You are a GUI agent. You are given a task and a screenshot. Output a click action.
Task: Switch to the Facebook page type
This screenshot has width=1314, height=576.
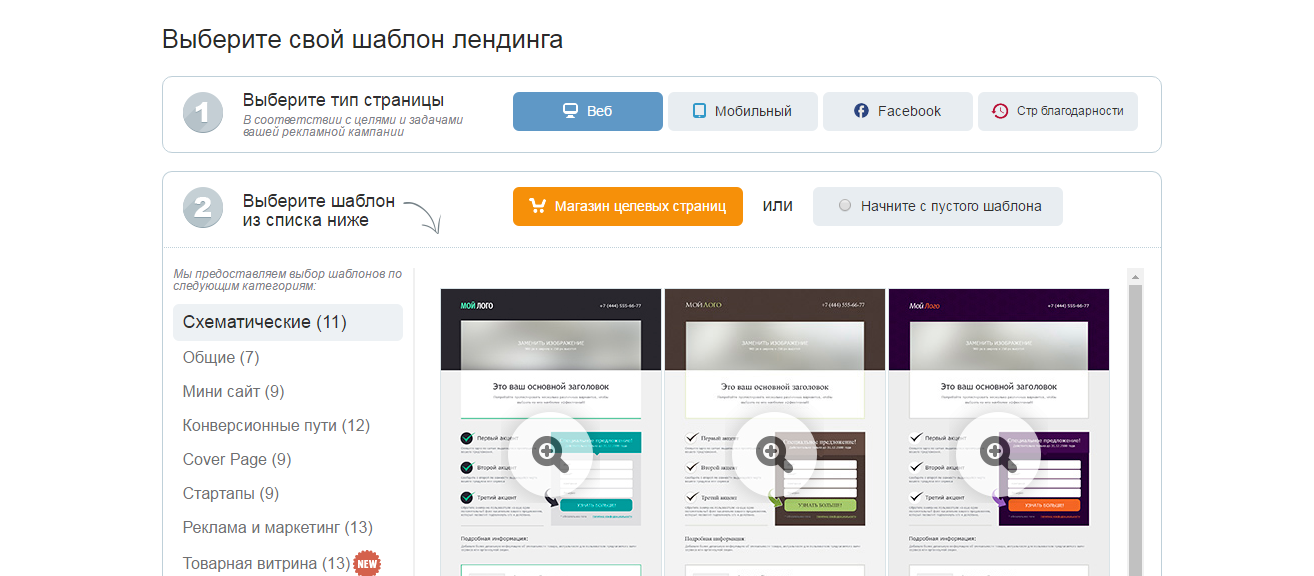click(x=897, y=110)
